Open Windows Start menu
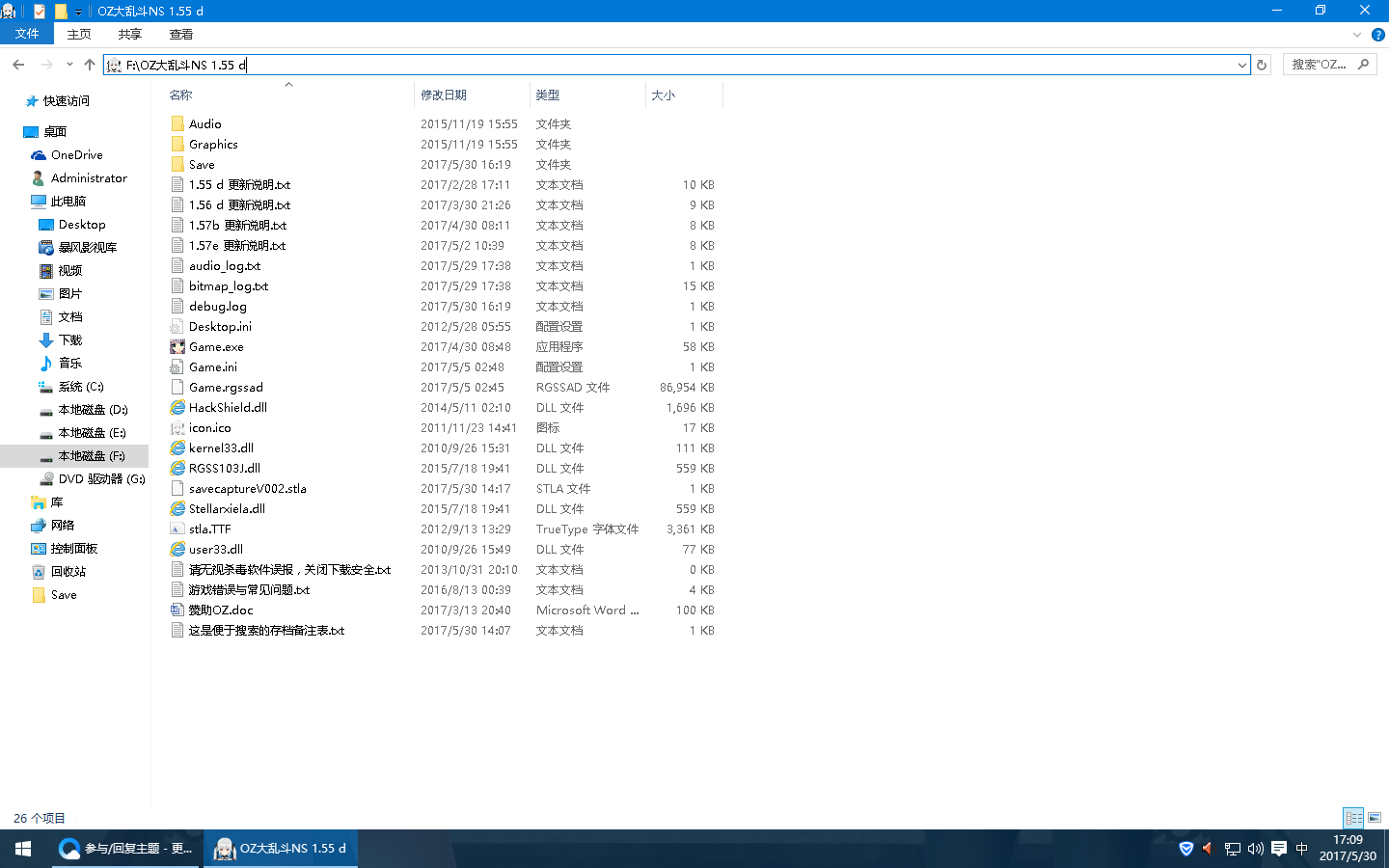Viewport: 1389px width, 868px height. point(23,849)
